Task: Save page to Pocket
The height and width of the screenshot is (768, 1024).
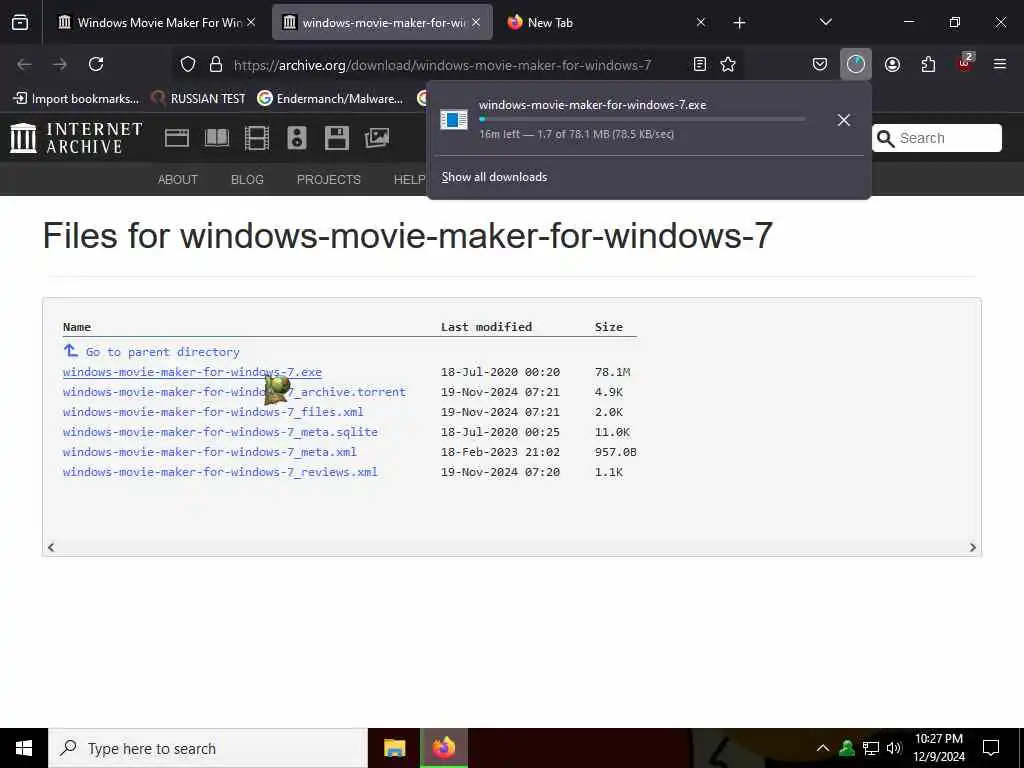Action: click(x=820, y=64)
